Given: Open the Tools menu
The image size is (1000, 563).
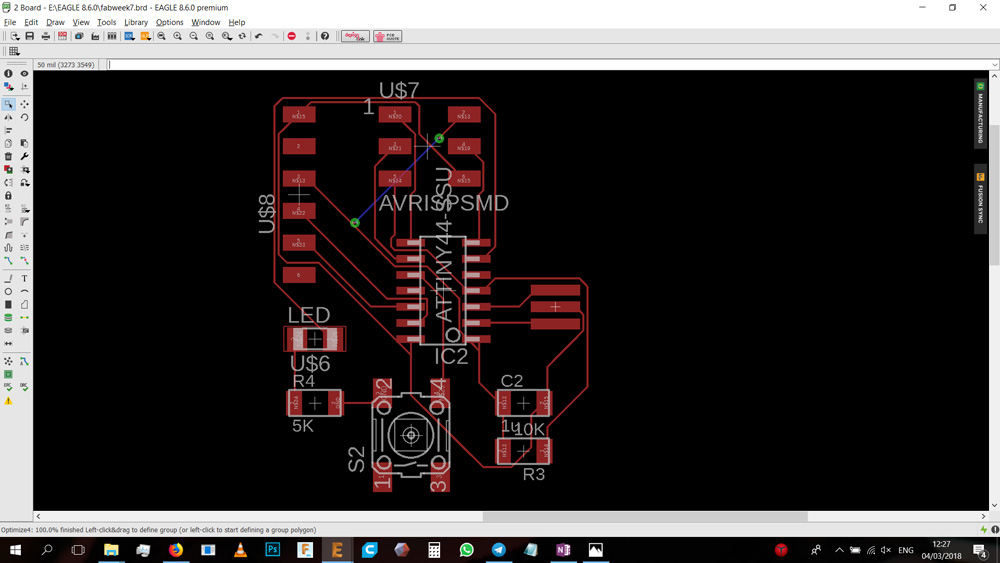Looking at the screenshot, I should [107, 22].
